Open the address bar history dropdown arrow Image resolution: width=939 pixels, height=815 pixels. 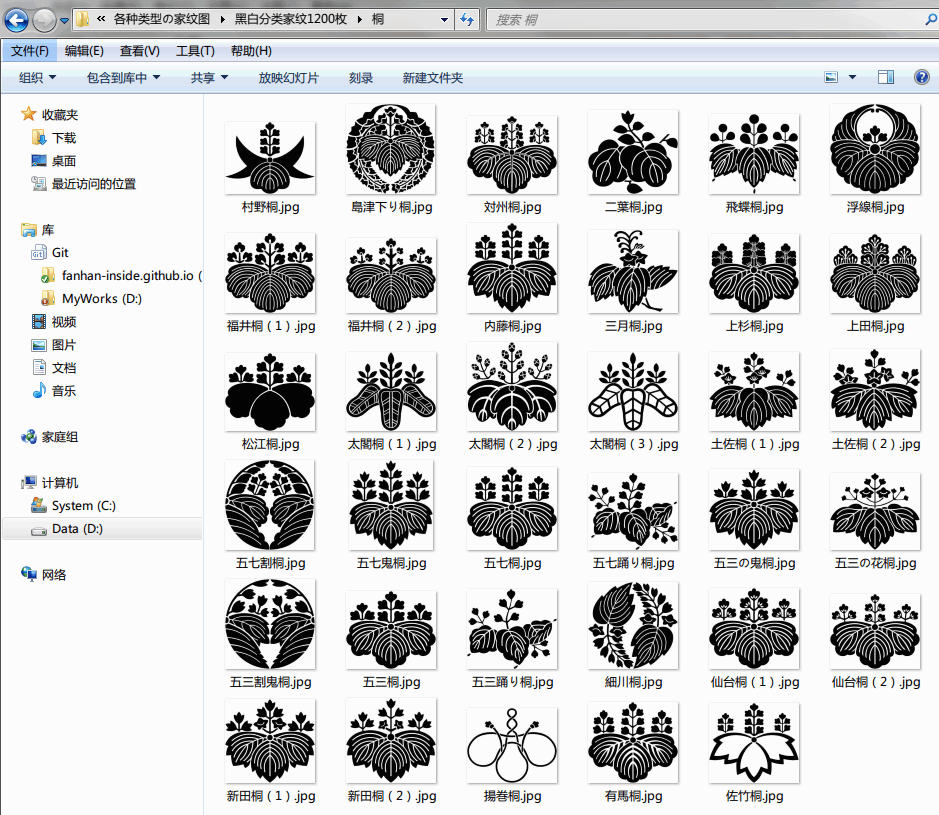(444, 20)
